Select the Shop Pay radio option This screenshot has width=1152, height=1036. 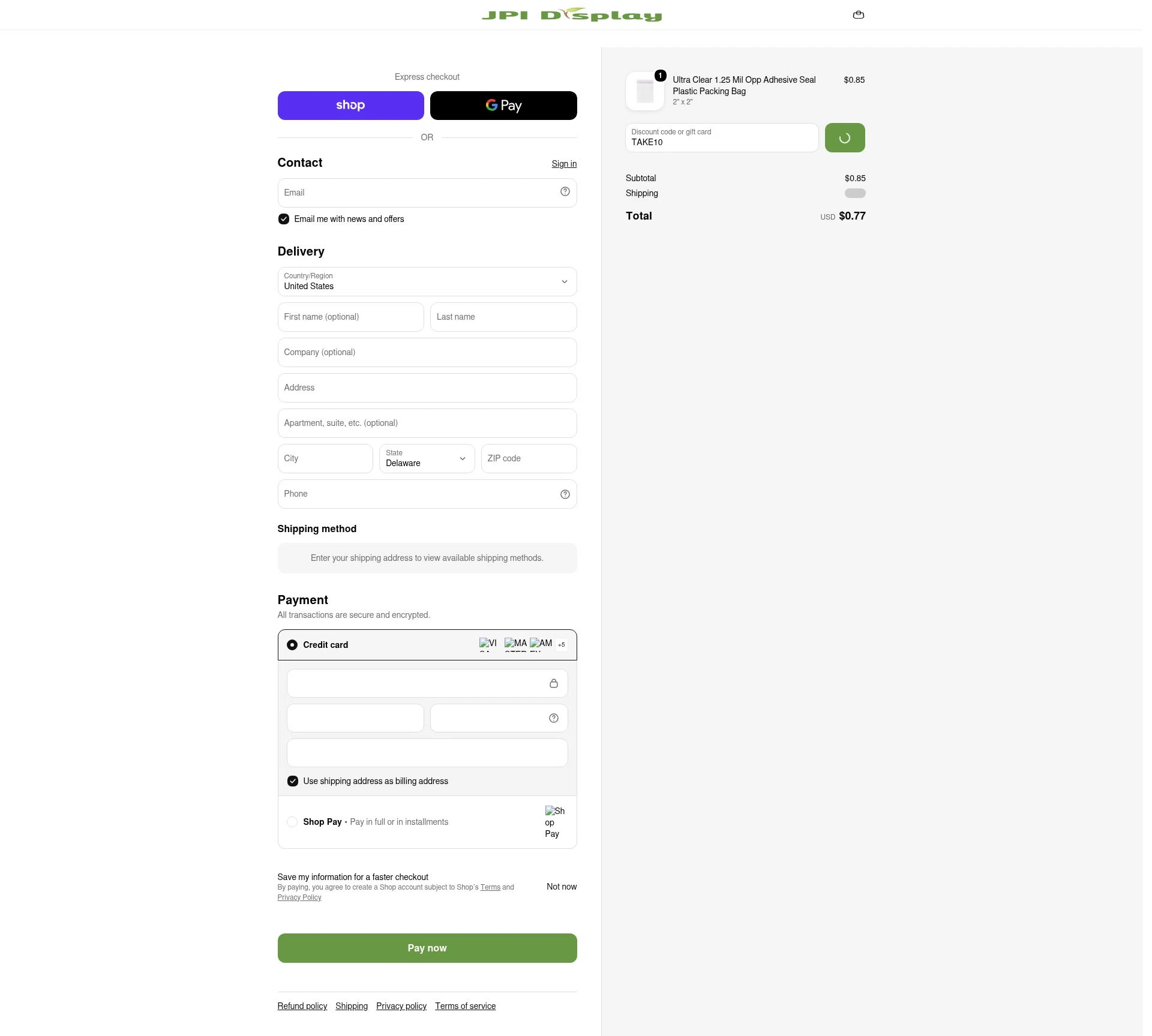click(292, 822)
